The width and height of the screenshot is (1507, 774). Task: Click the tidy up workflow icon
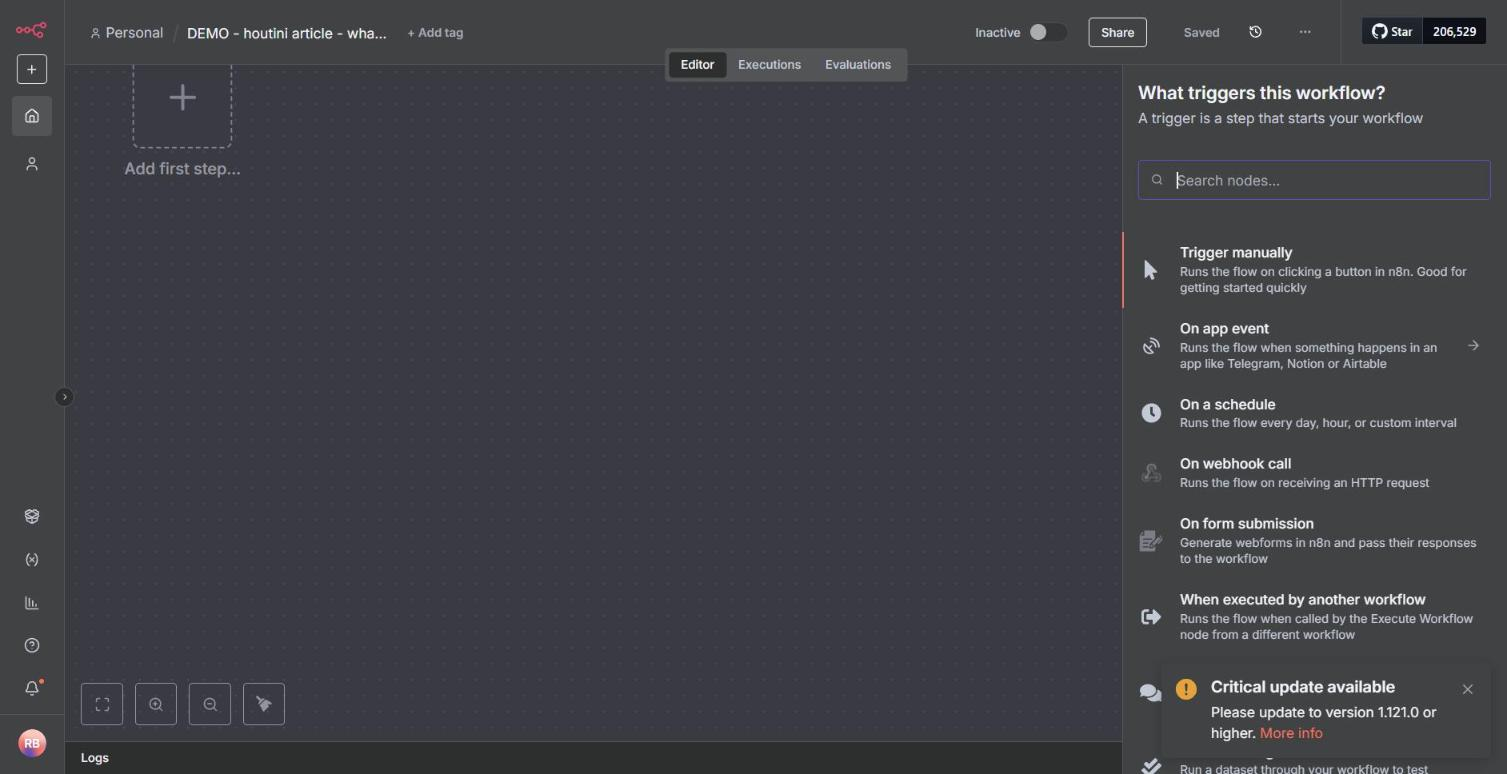click(x=264, y=704)
